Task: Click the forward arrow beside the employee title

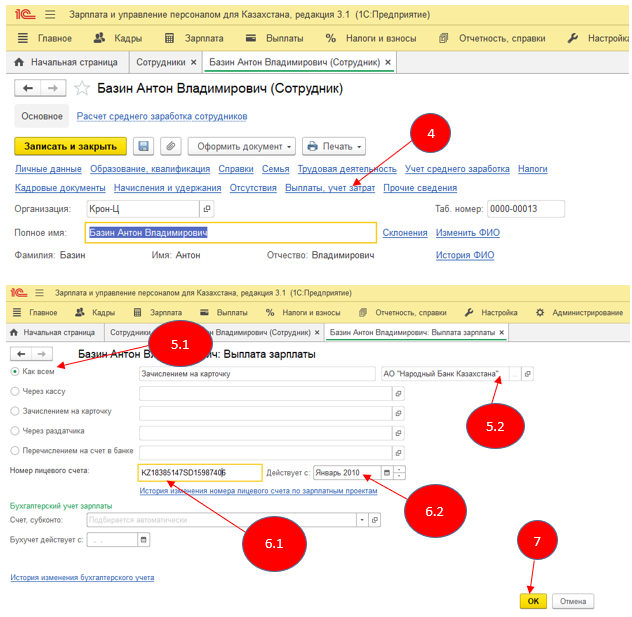Action: coord(53,88)
